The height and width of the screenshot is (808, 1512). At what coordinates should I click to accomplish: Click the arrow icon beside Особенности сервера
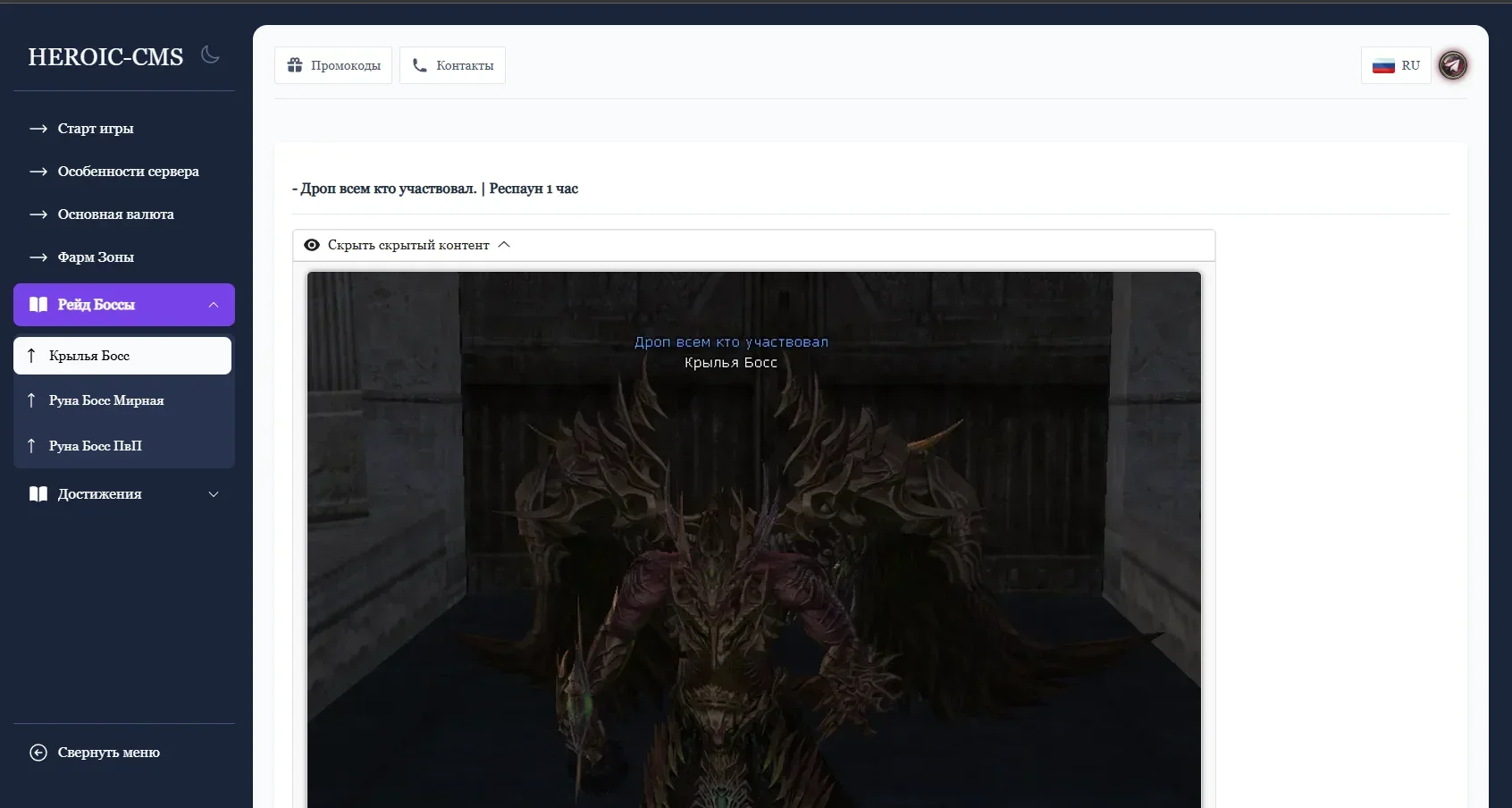pyautogui.click(x=38, y=172)
